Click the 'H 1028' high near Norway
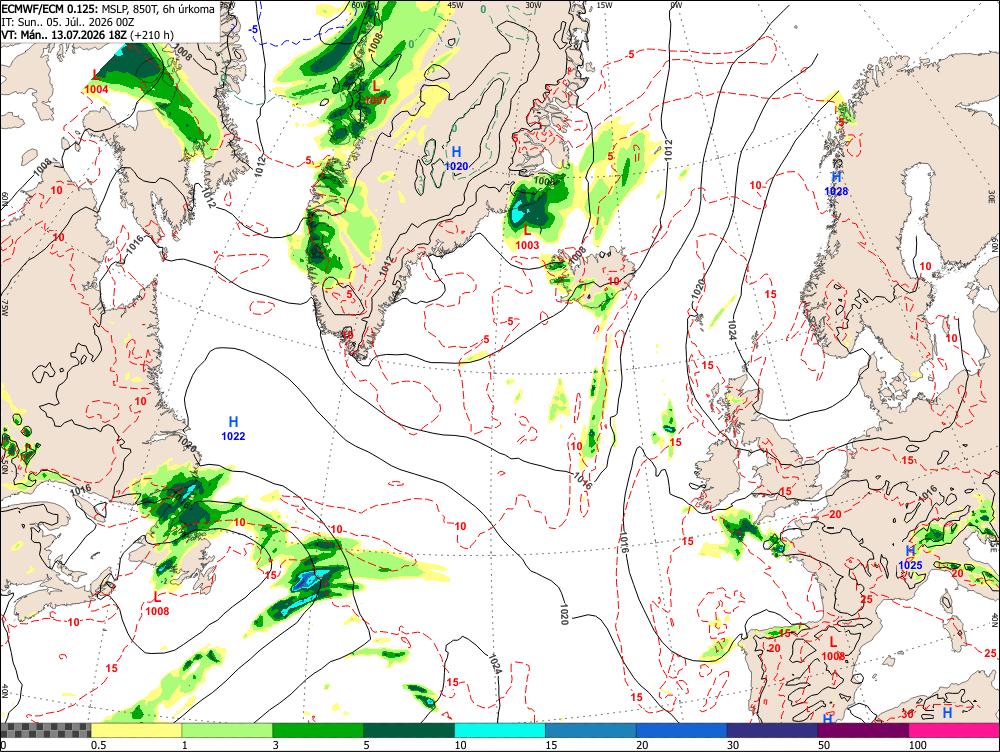This screenshot has height=752, width=1000. point(836,184)
